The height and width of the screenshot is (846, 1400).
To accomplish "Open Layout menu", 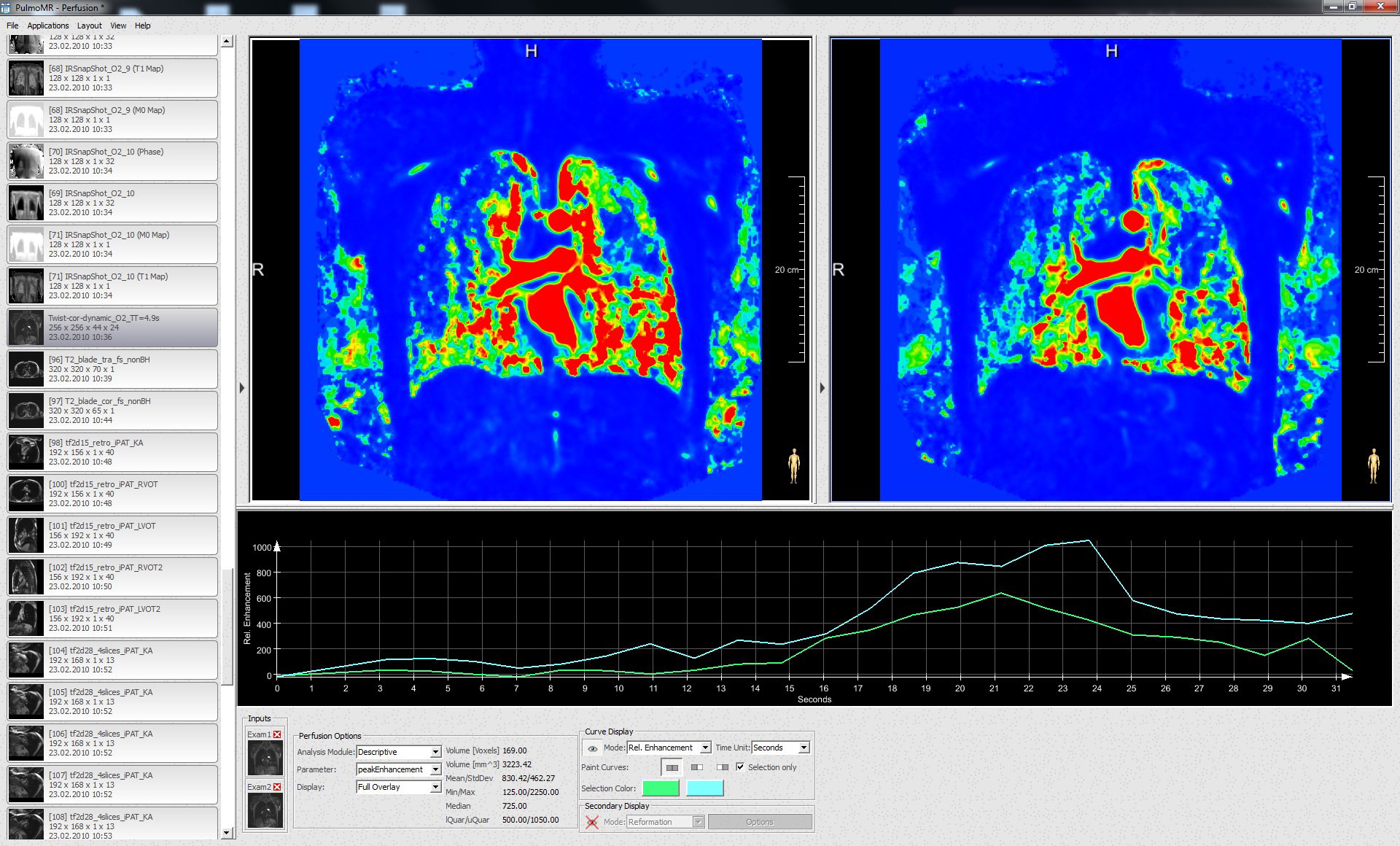I will coord(90,26).
